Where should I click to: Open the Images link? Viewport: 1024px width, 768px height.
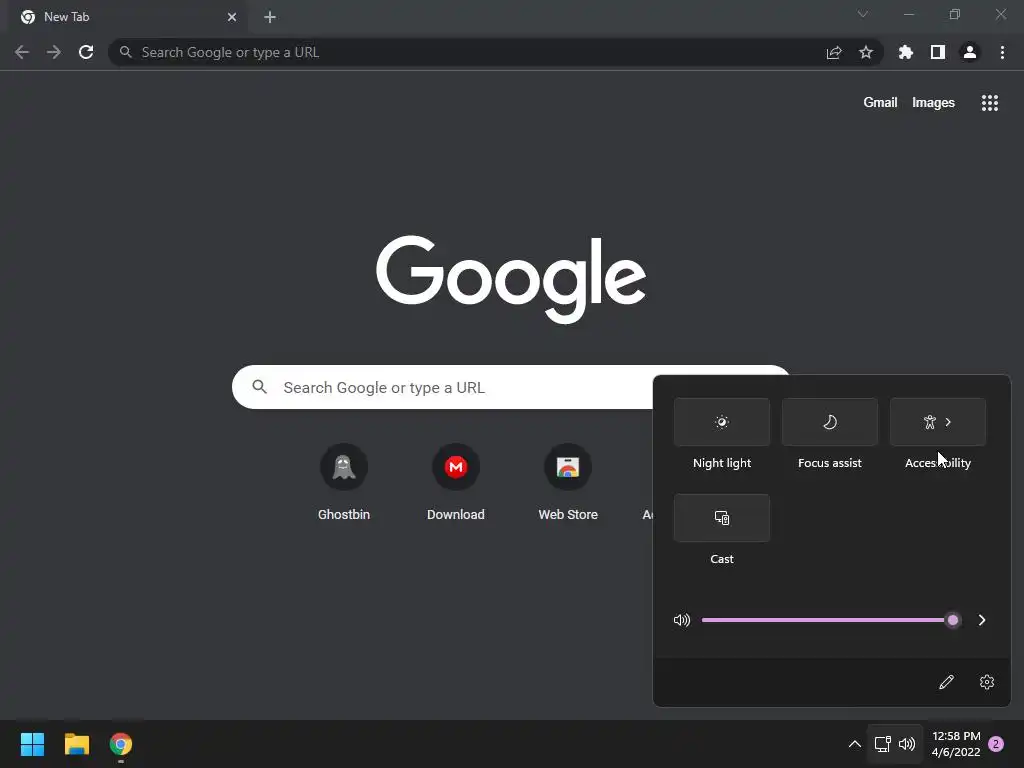933,103
